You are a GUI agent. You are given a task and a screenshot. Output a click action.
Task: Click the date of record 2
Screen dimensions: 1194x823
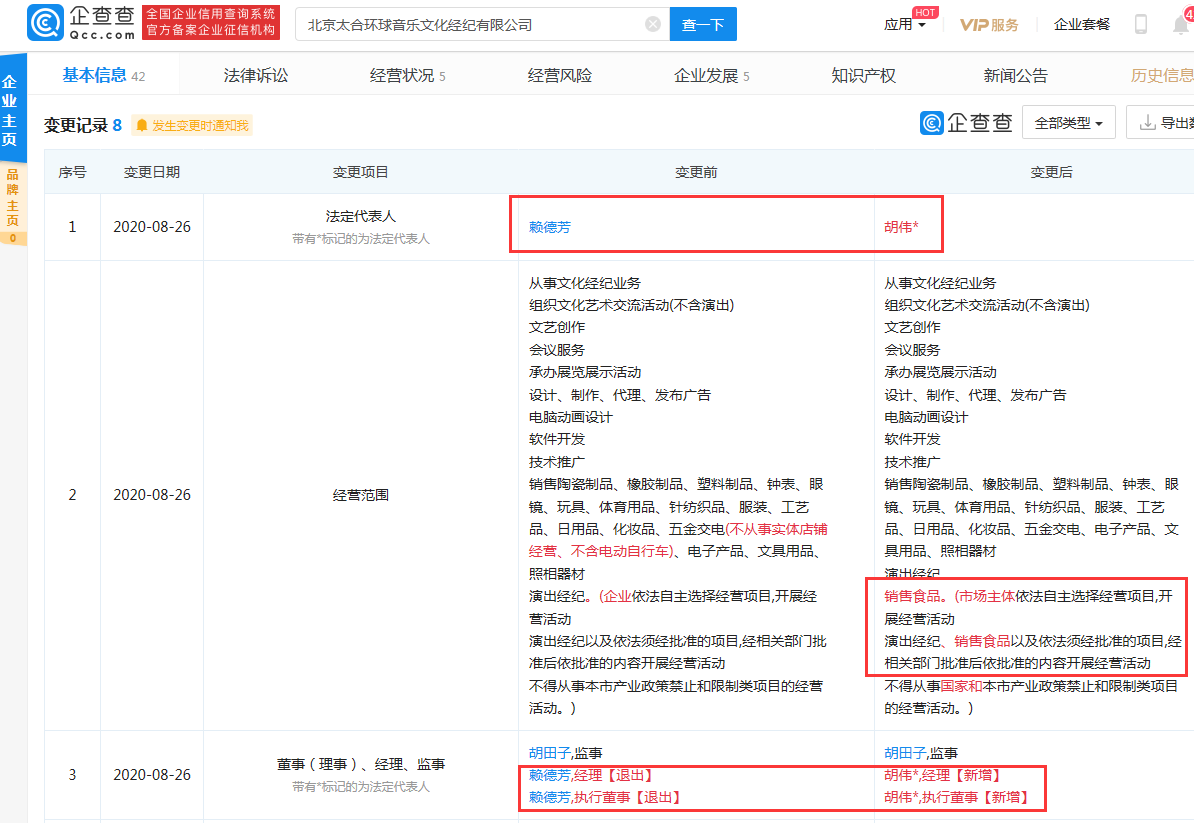pos(152,495)
